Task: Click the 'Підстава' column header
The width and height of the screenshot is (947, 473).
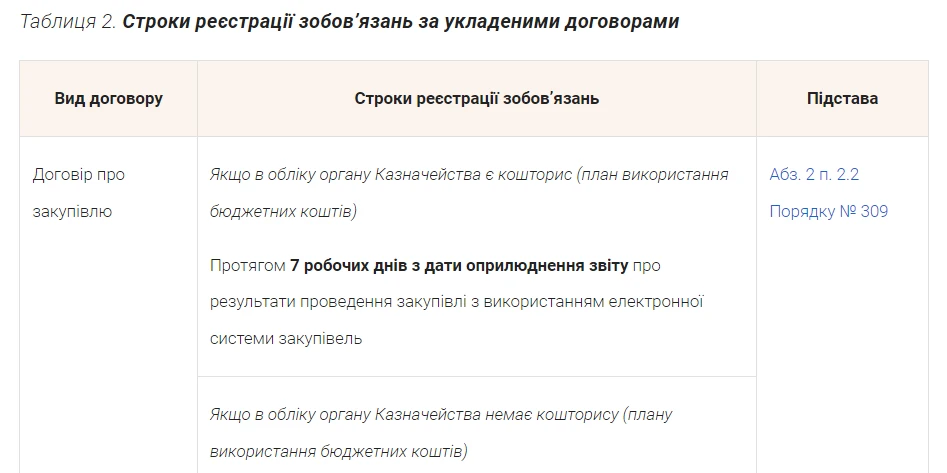Action: point(842,99)
